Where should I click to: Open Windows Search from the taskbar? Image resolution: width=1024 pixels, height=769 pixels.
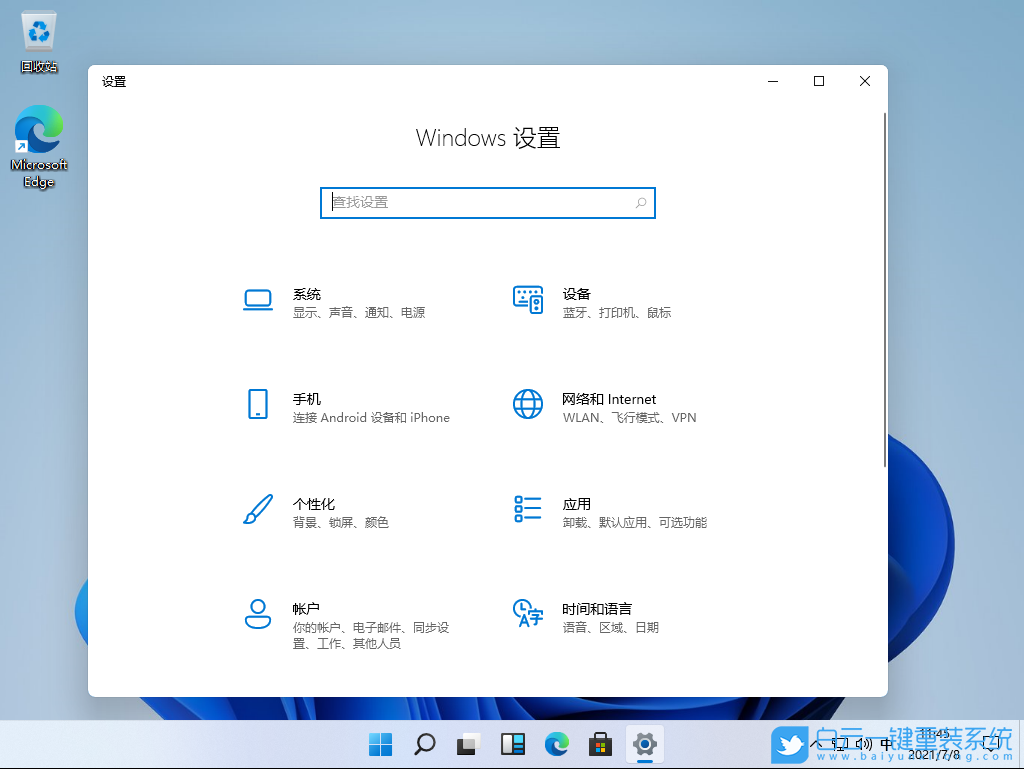click(424, 745)
